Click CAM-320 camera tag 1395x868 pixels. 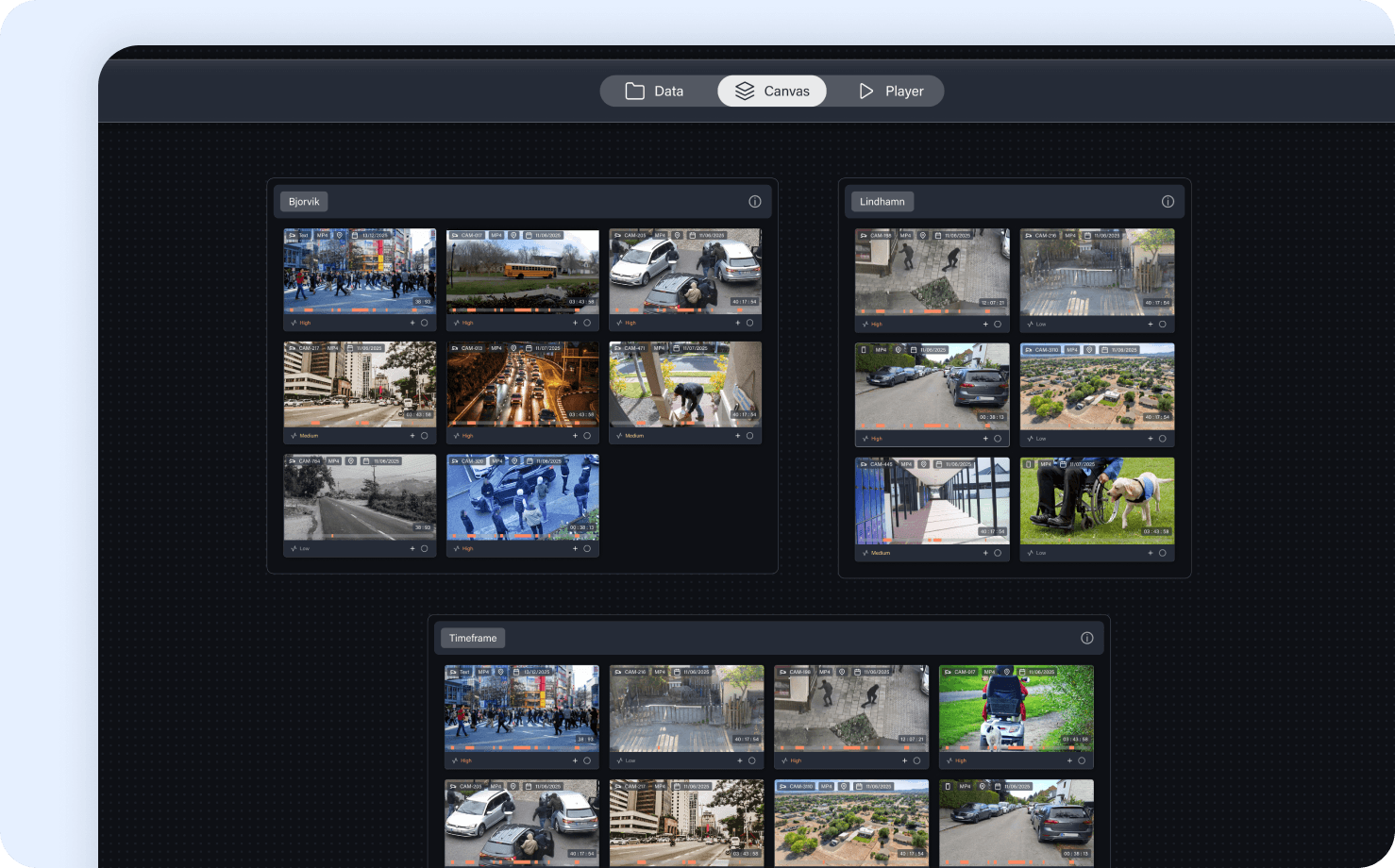tap(468, 461)
